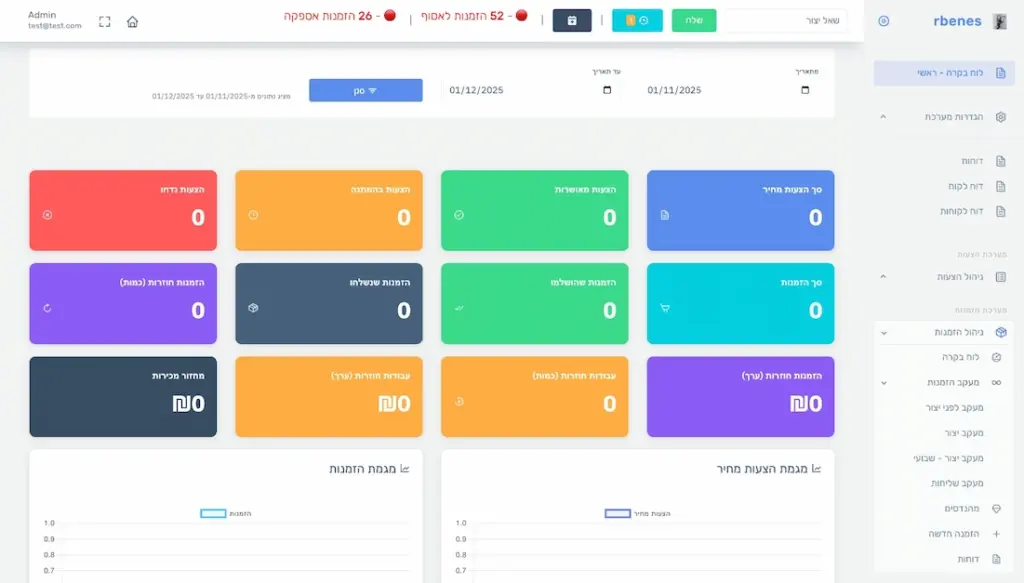Viewport: 1024px width, 583px height.
Task: Toggle fullscreen mode icon
Action: tap(105, 21)
